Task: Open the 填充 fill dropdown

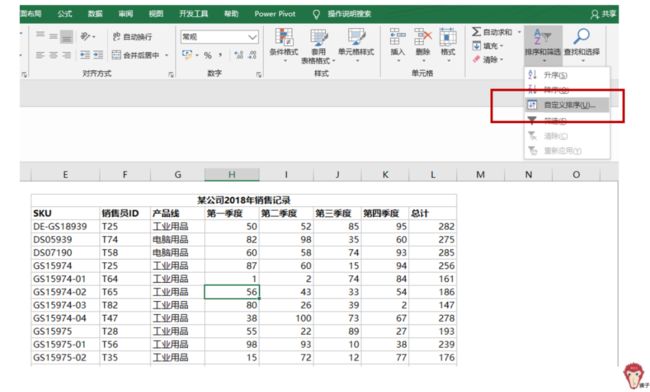Action: coord(488,46)
